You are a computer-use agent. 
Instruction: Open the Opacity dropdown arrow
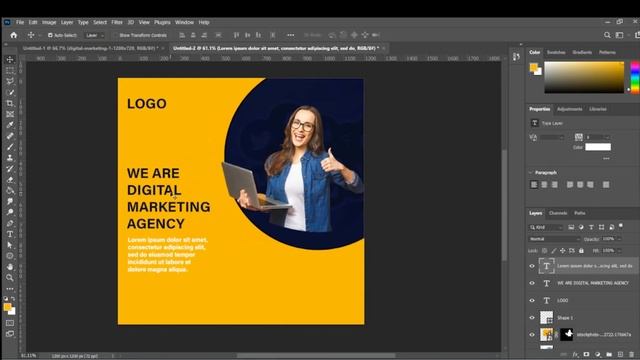click(619, 239)
